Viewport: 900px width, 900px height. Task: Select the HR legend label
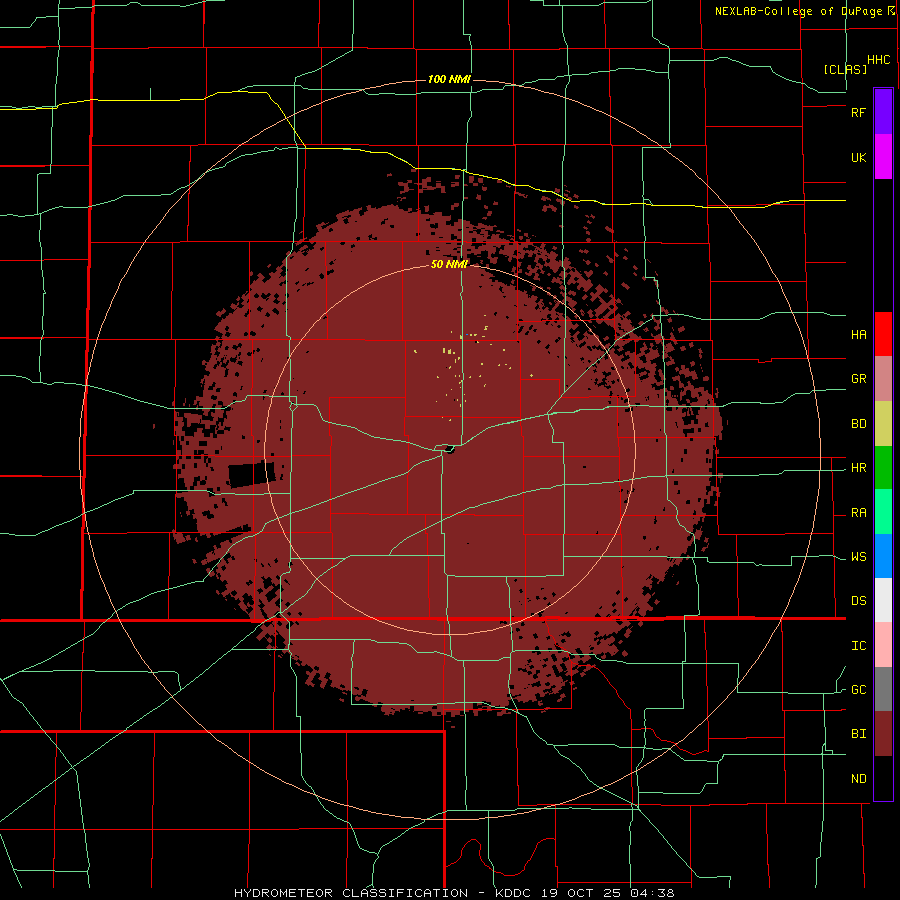tap(858, 468)
